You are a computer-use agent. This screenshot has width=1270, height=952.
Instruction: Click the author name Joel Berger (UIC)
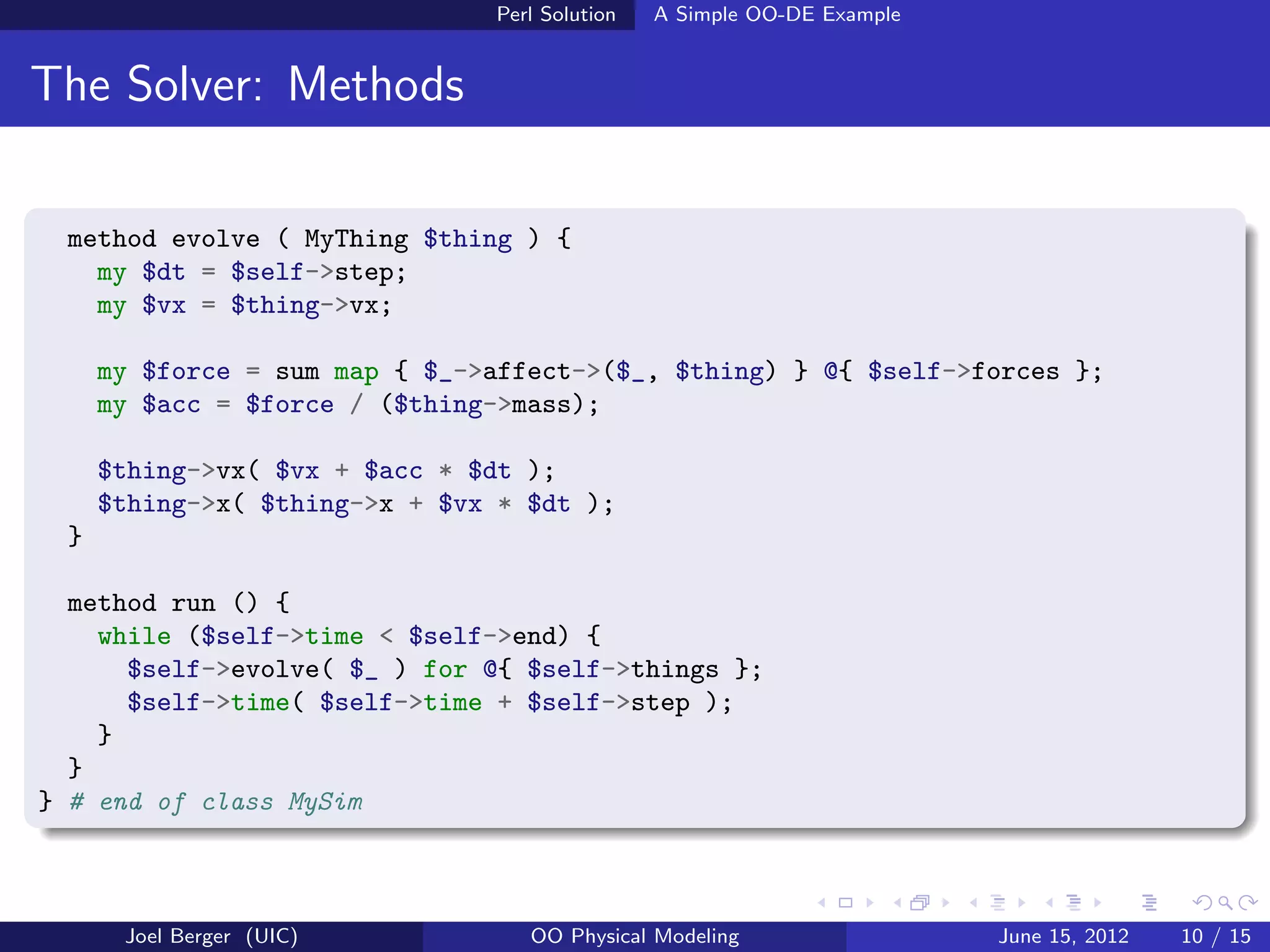(211, 936)
